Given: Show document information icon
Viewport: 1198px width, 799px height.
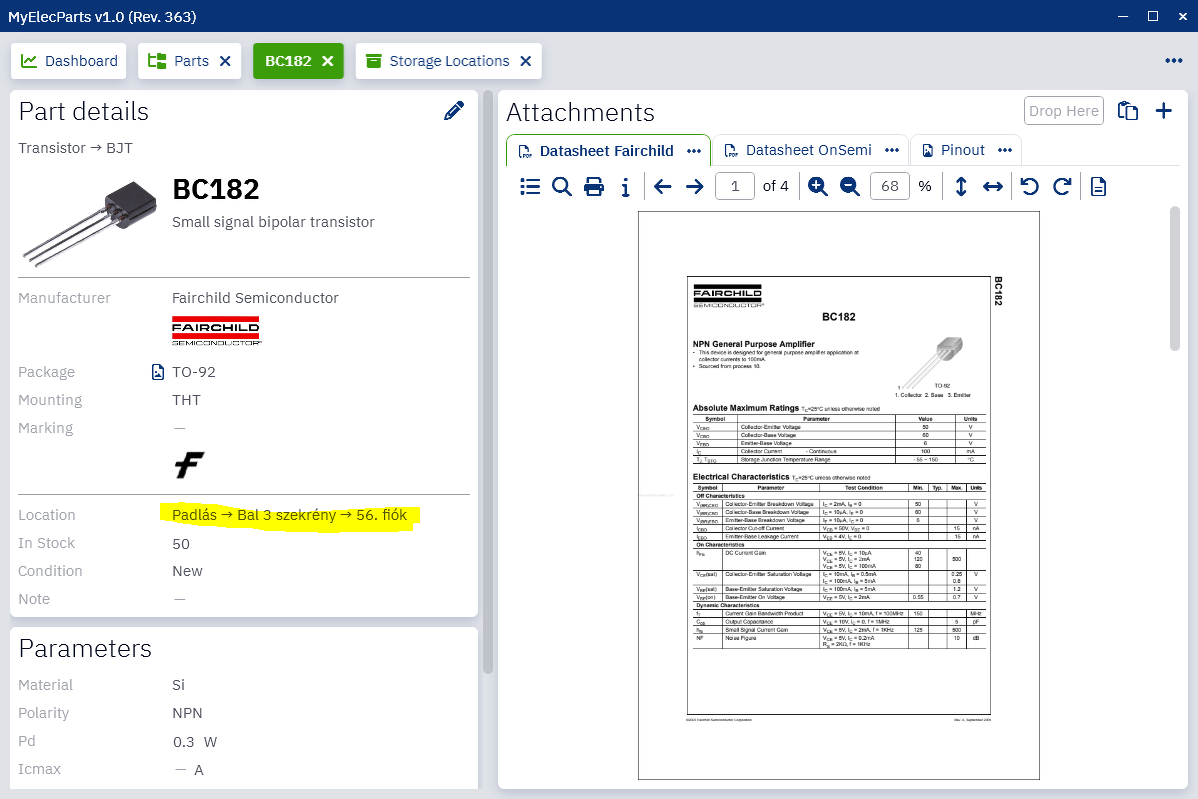Looking at the screenshot, I should 626,186.
